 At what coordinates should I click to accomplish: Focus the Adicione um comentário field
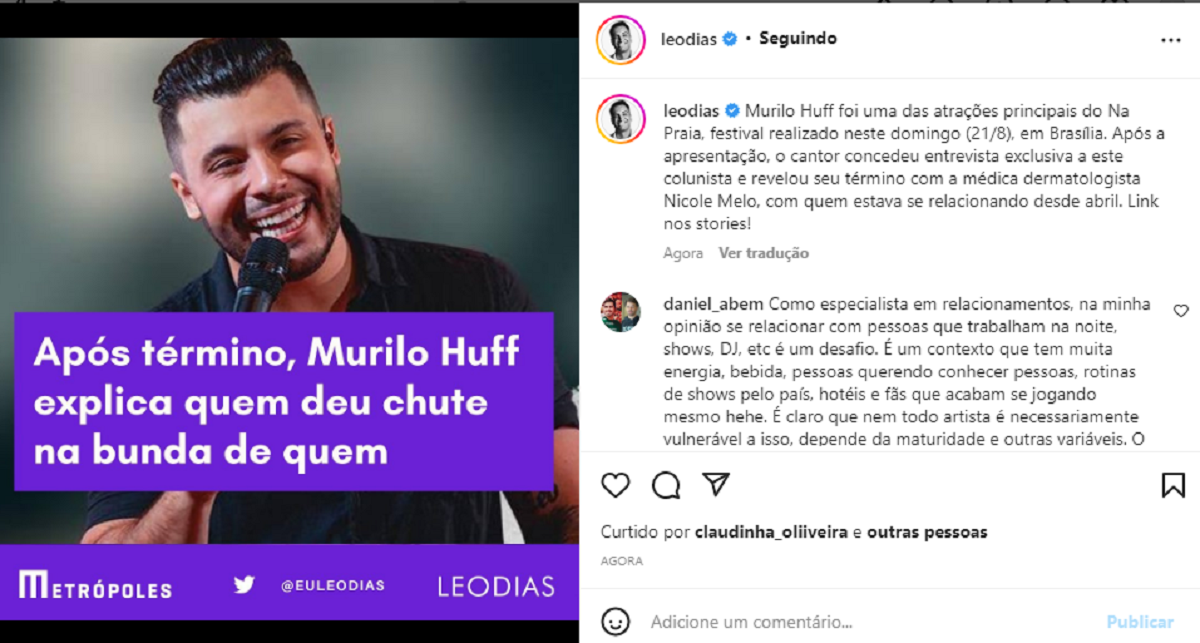(870, 622)
